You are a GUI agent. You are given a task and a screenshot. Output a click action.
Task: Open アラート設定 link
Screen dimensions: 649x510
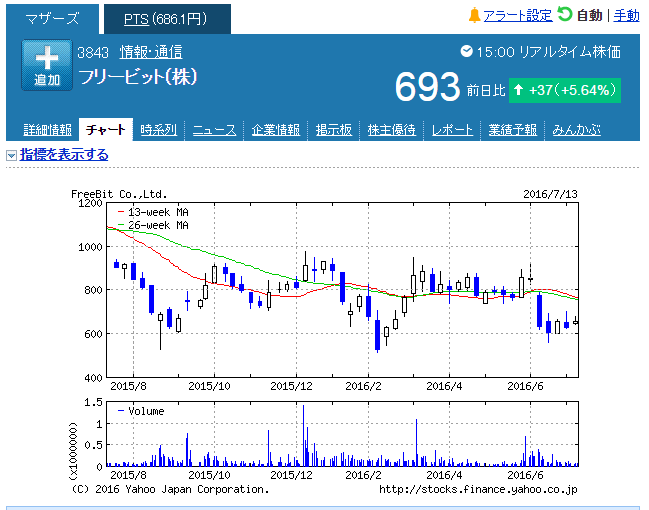(x=517, y=16)
